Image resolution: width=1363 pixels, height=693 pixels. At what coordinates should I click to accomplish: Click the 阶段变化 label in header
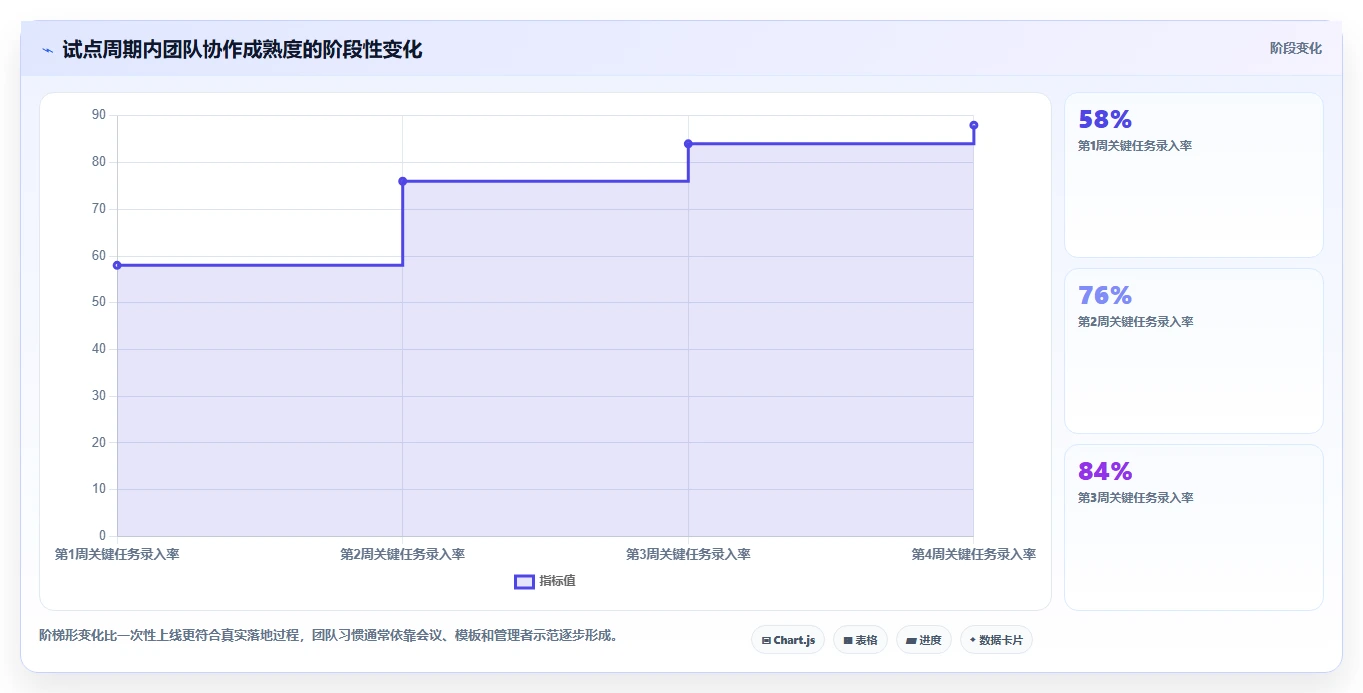(1296, 48)
